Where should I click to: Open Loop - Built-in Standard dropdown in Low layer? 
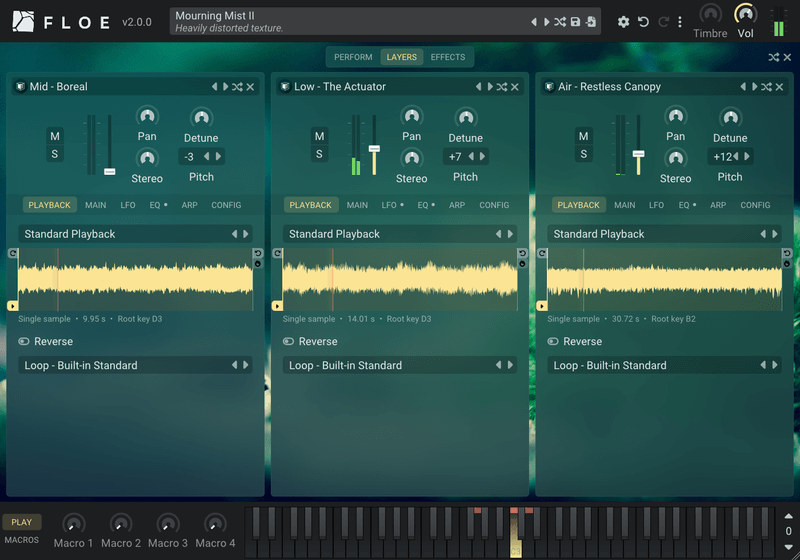399,365
